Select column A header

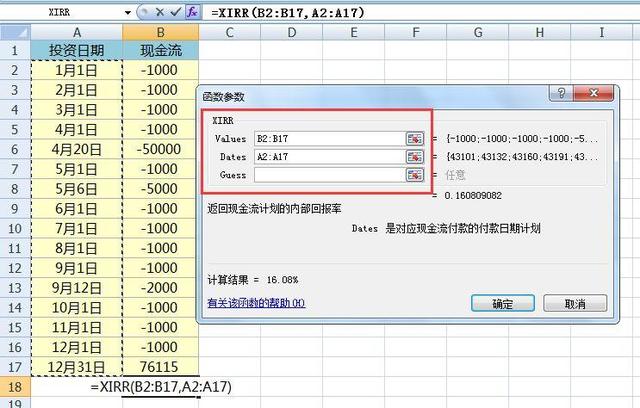click(76, 32)
